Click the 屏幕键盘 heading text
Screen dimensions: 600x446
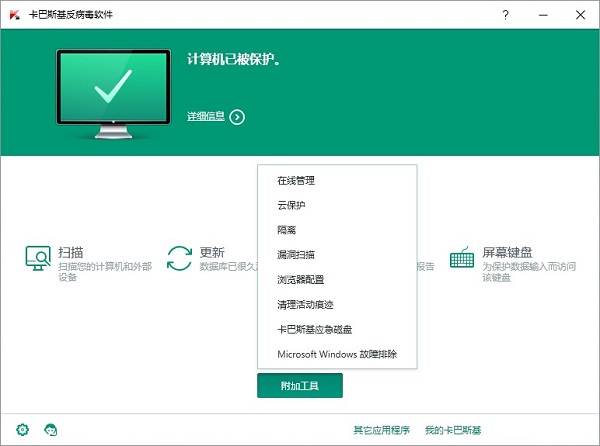(x=507, y=252)
